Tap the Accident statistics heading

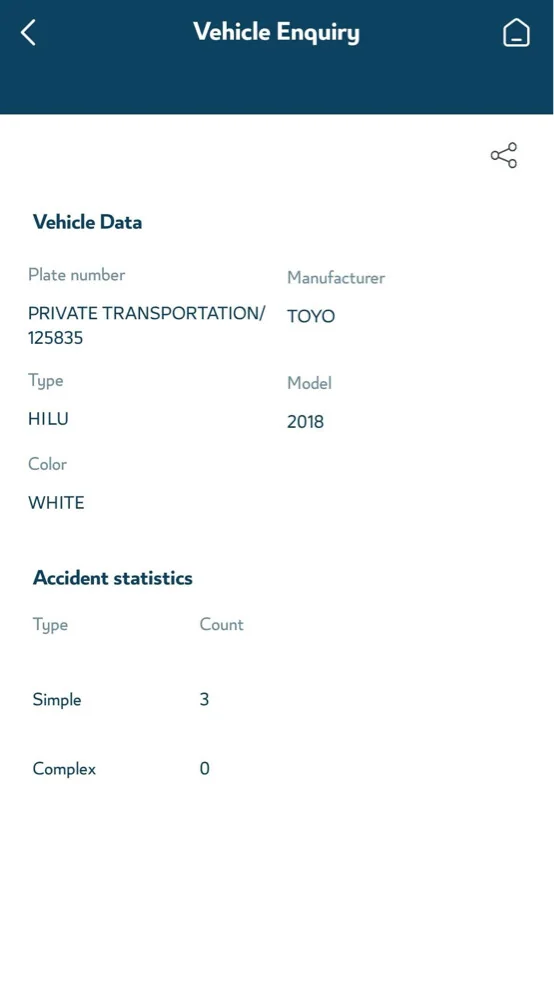pyautogui.click(x=113, y=578)
